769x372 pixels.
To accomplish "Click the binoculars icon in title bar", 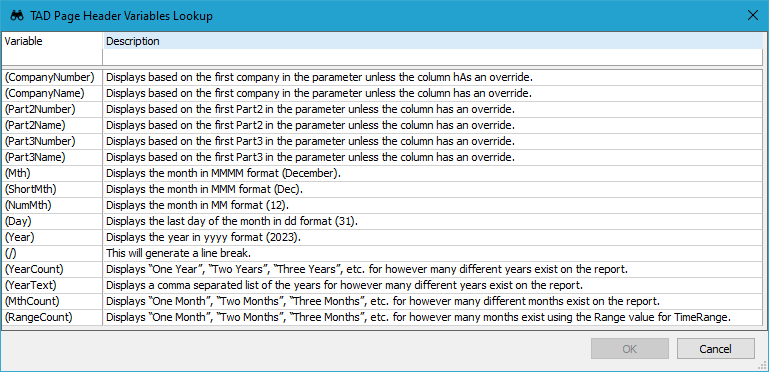I will (18, 16).
